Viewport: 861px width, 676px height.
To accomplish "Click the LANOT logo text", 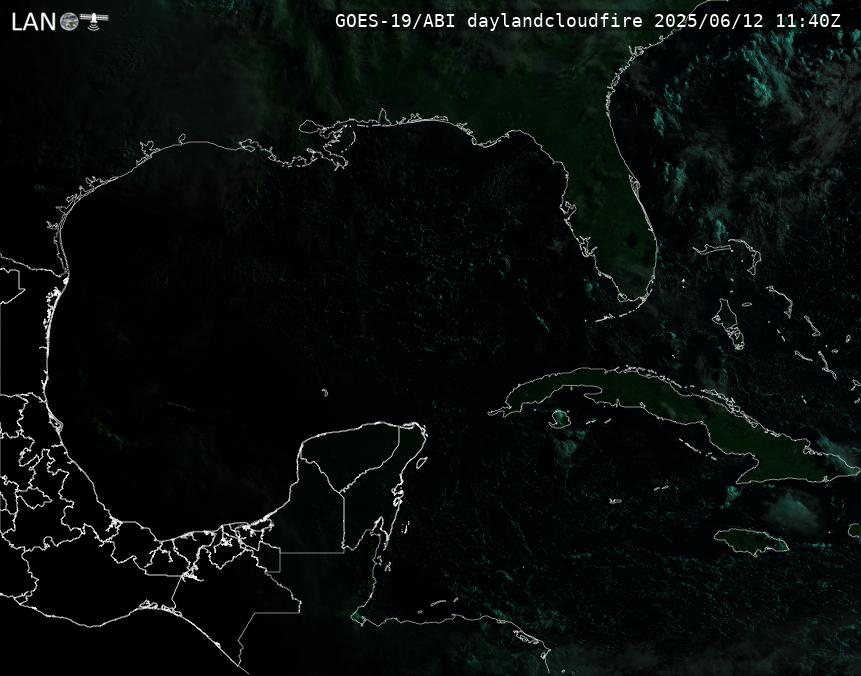I will (x=60, y=21).
